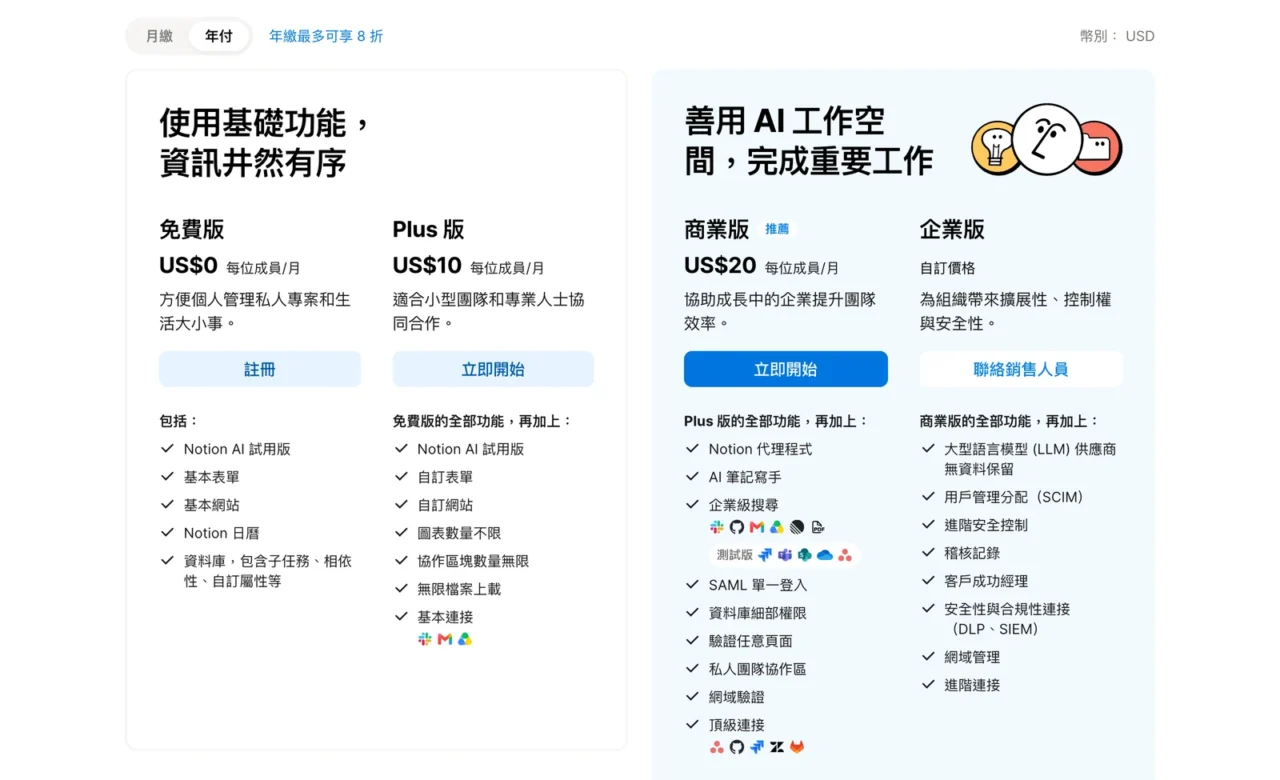Click the Google Drive icon under 基本連接

click(465, 639)
